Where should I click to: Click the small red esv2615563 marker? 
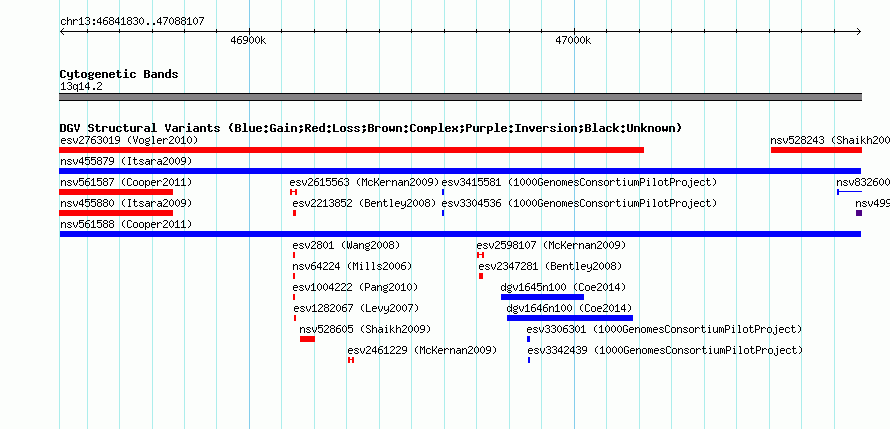[293, 192]
